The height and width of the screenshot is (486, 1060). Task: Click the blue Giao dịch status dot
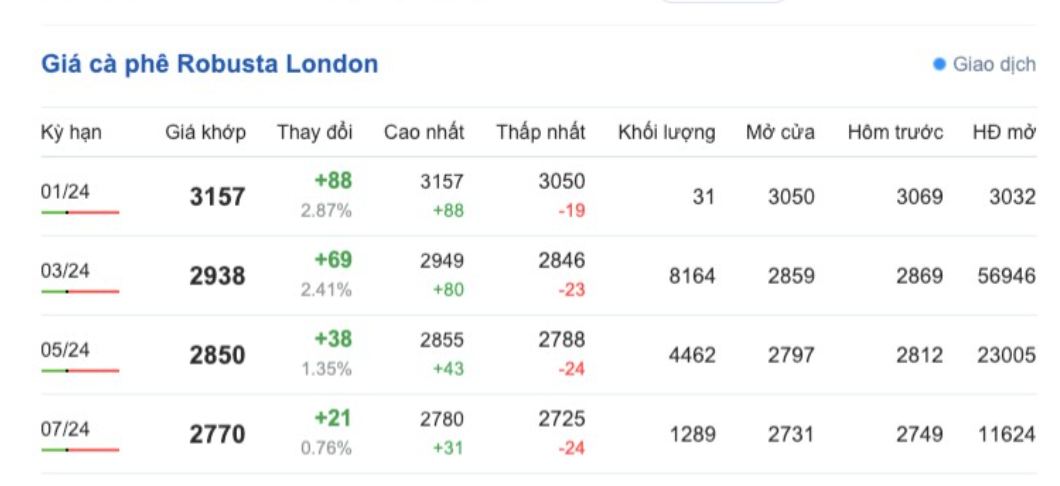click(939, 64)
